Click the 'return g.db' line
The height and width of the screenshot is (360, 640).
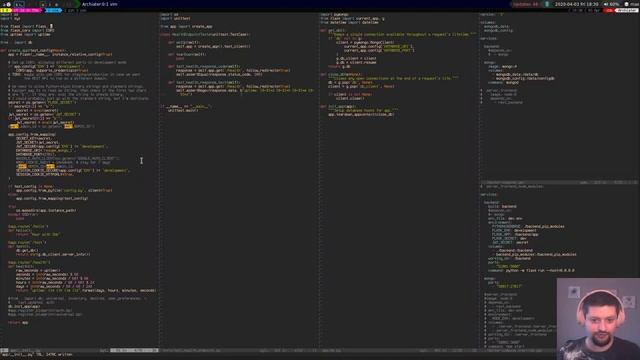(339, 67)
